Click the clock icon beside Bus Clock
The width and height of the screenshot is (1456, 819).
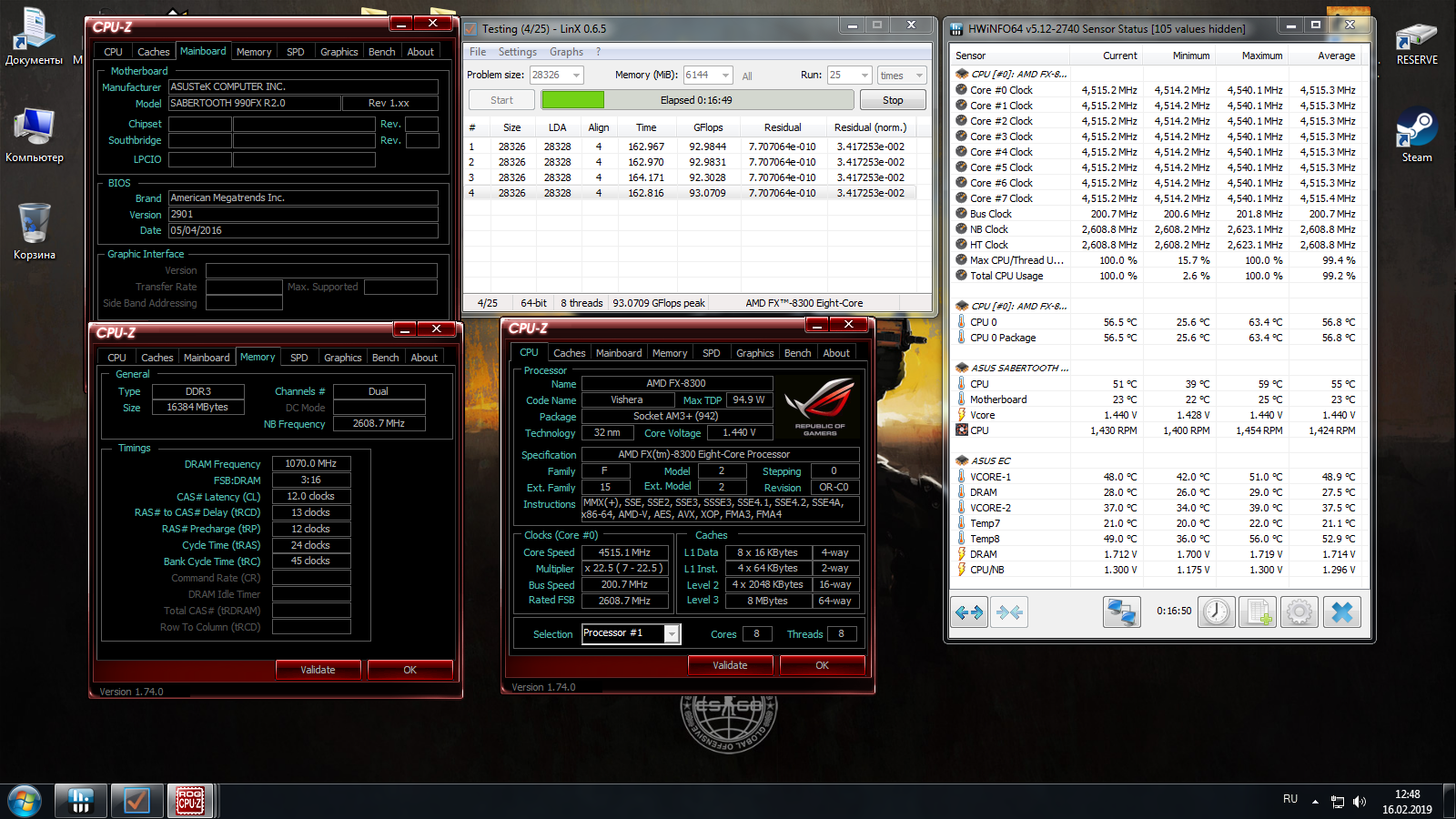962,214
